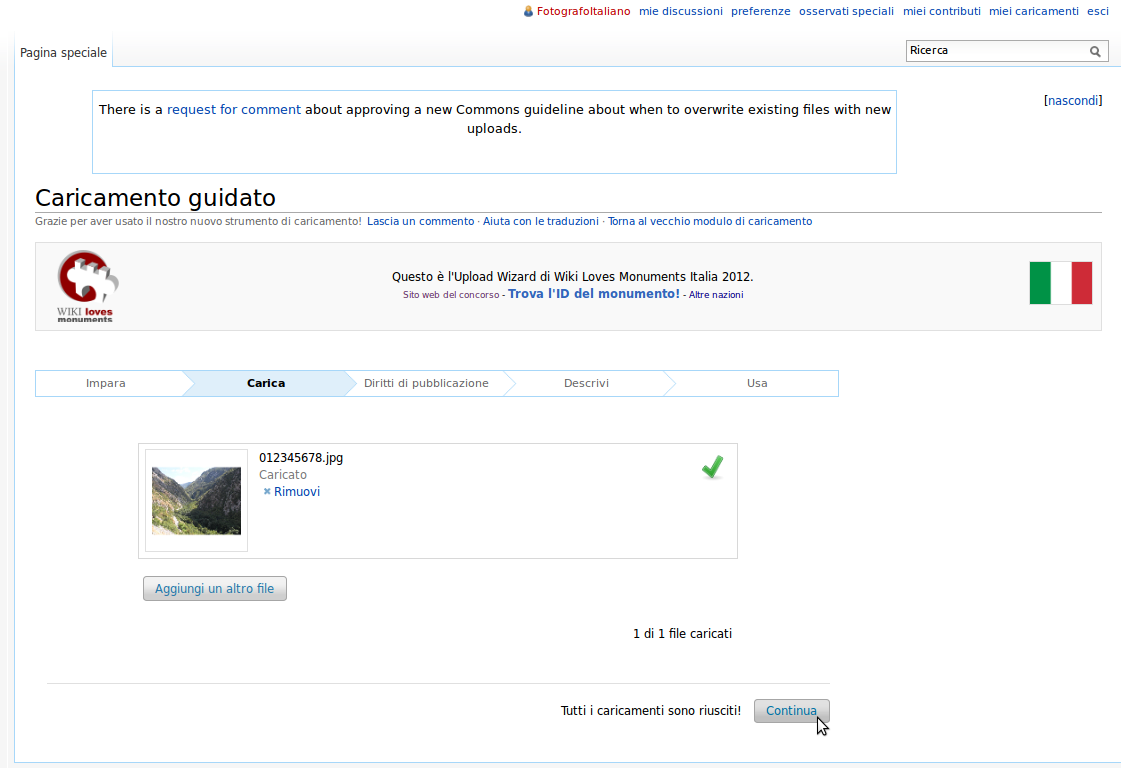Click the Italian flag image
The width and height of the screenshot is (1121, 768).
[x=1060, y=283]
